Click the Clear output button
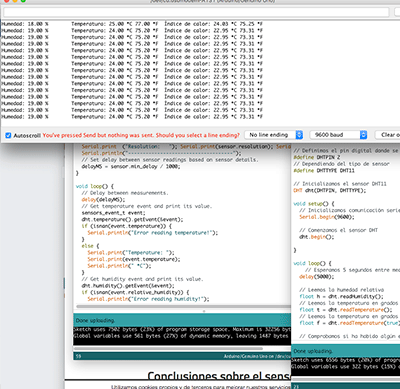 (x=387, y=135)
